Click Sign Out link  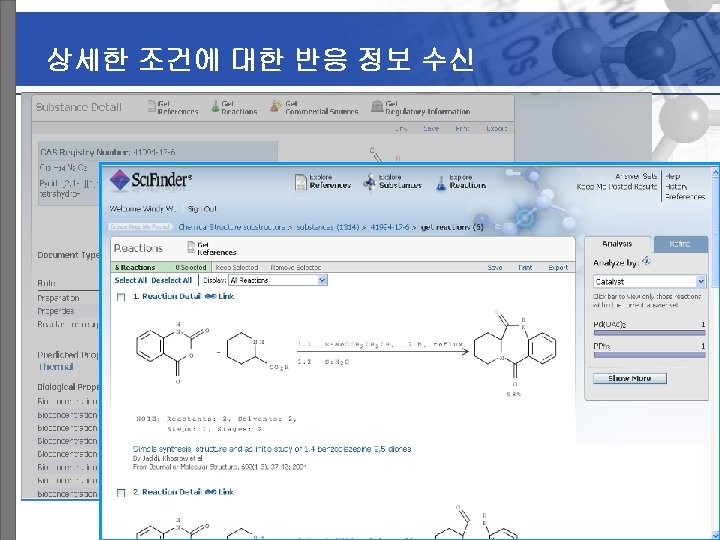[x=202, y=209]
